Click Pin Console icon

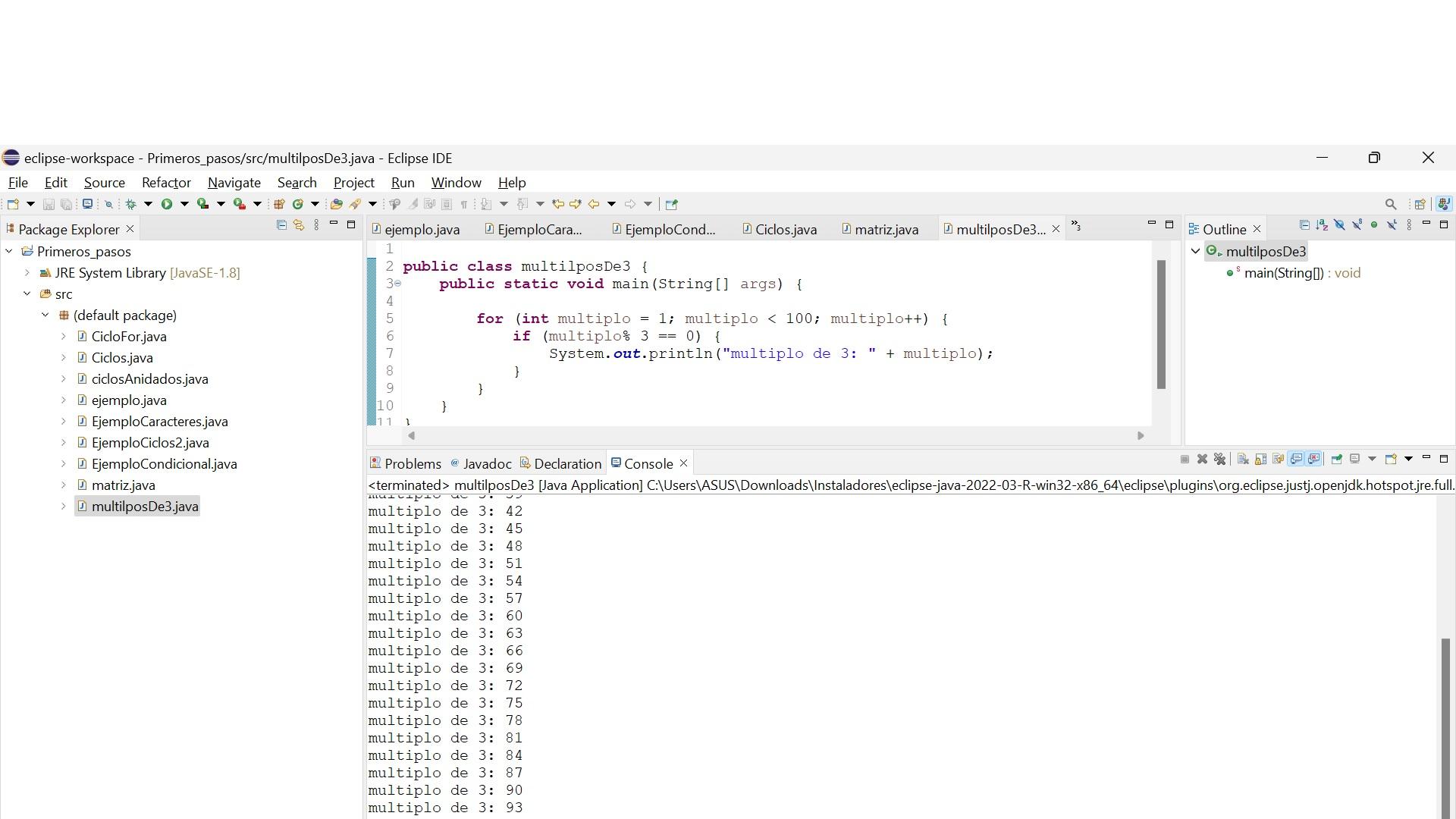[x=1337, y=459]
